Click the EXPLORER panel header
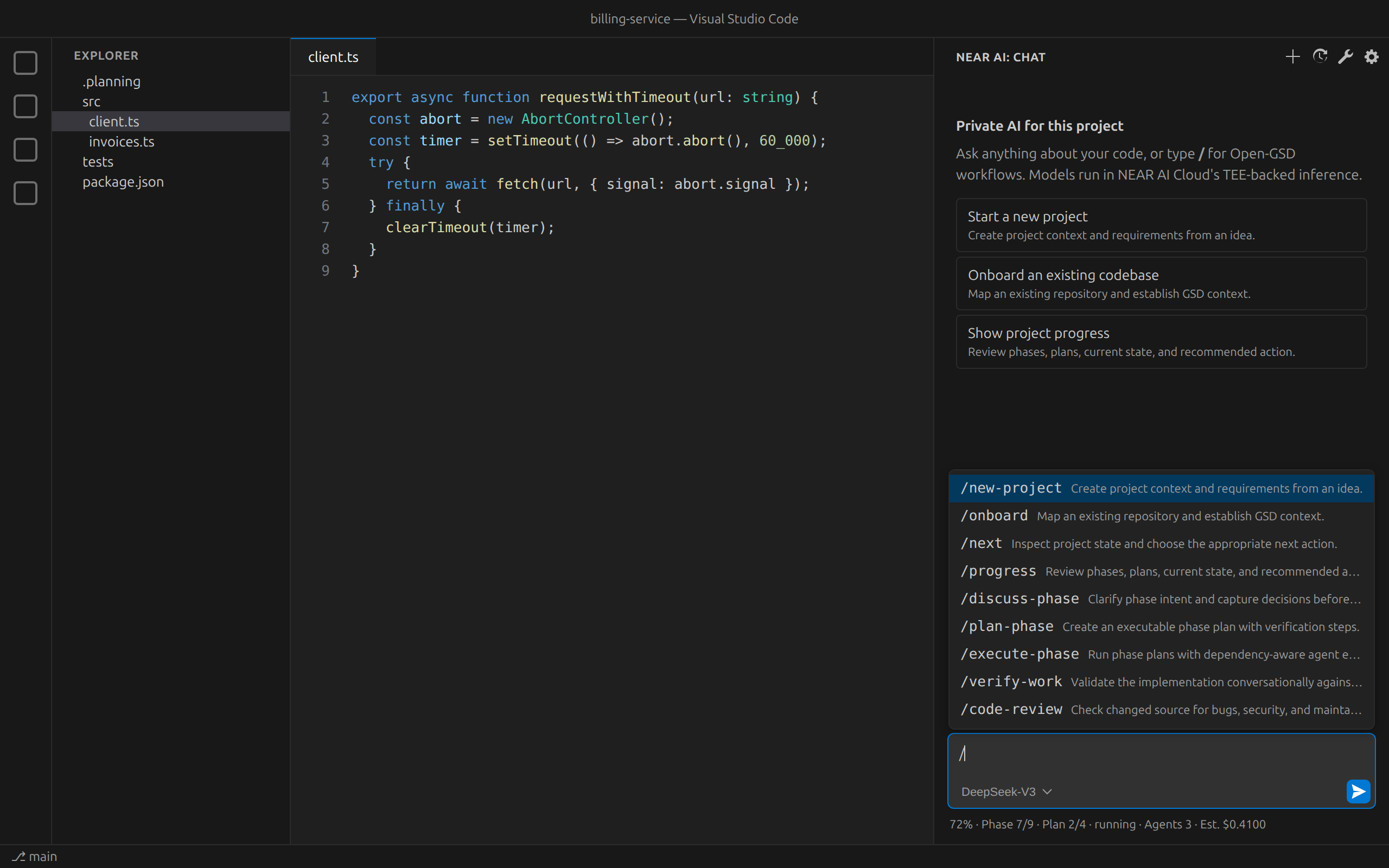 [106, 56]
